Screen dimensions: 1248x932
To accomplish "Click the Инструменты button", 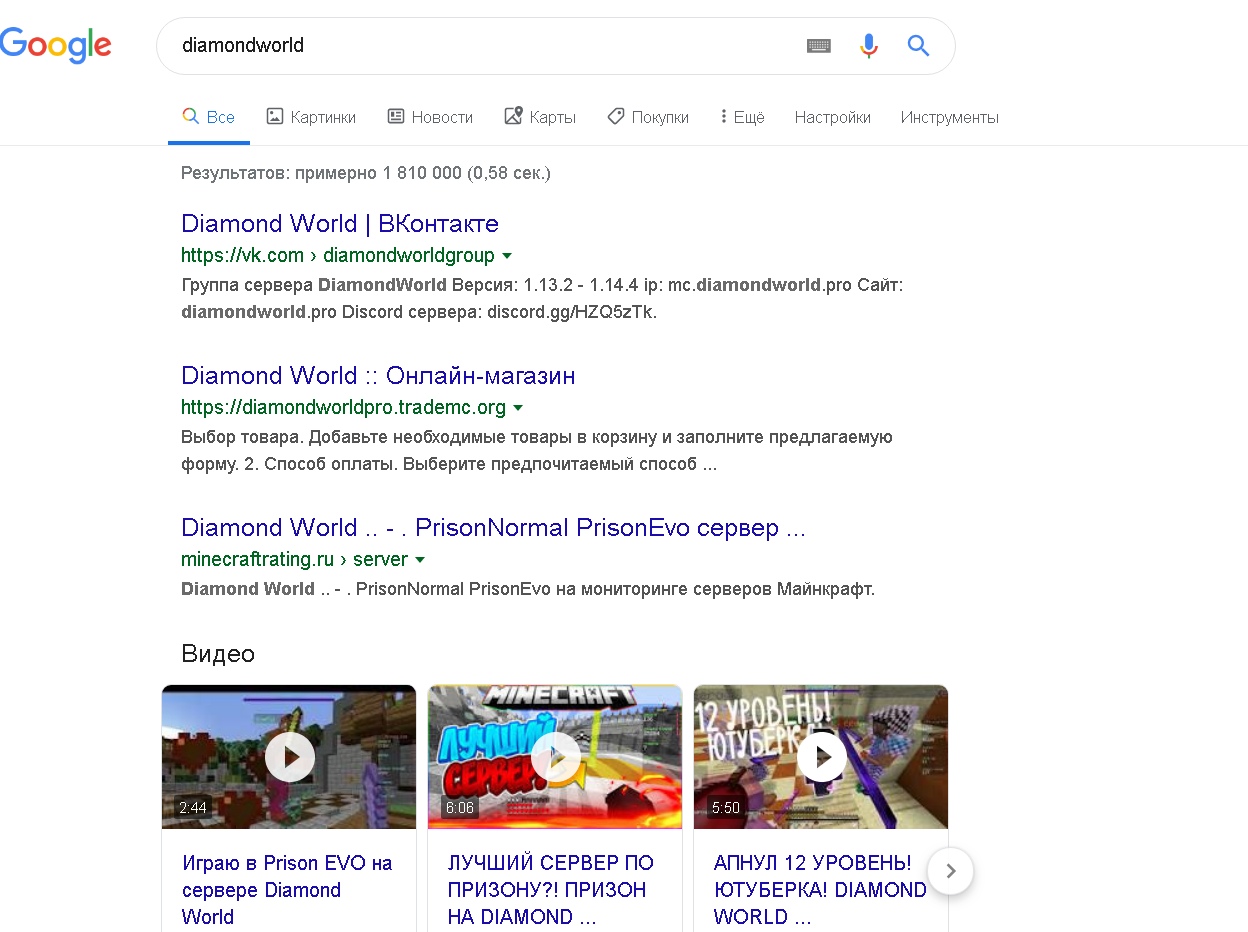I will 949,117.
